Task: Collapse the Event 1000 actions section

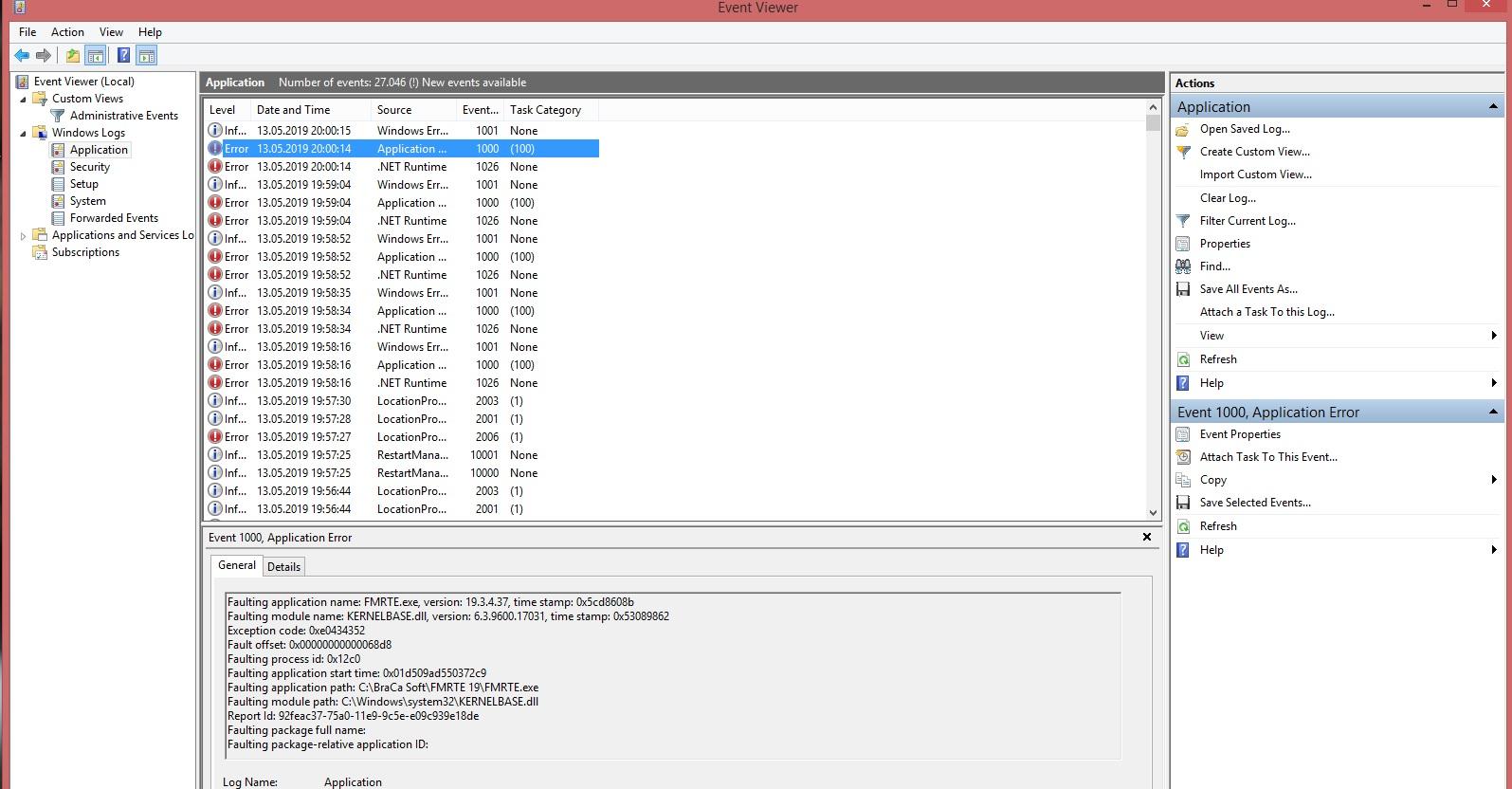Action: 1493,412
